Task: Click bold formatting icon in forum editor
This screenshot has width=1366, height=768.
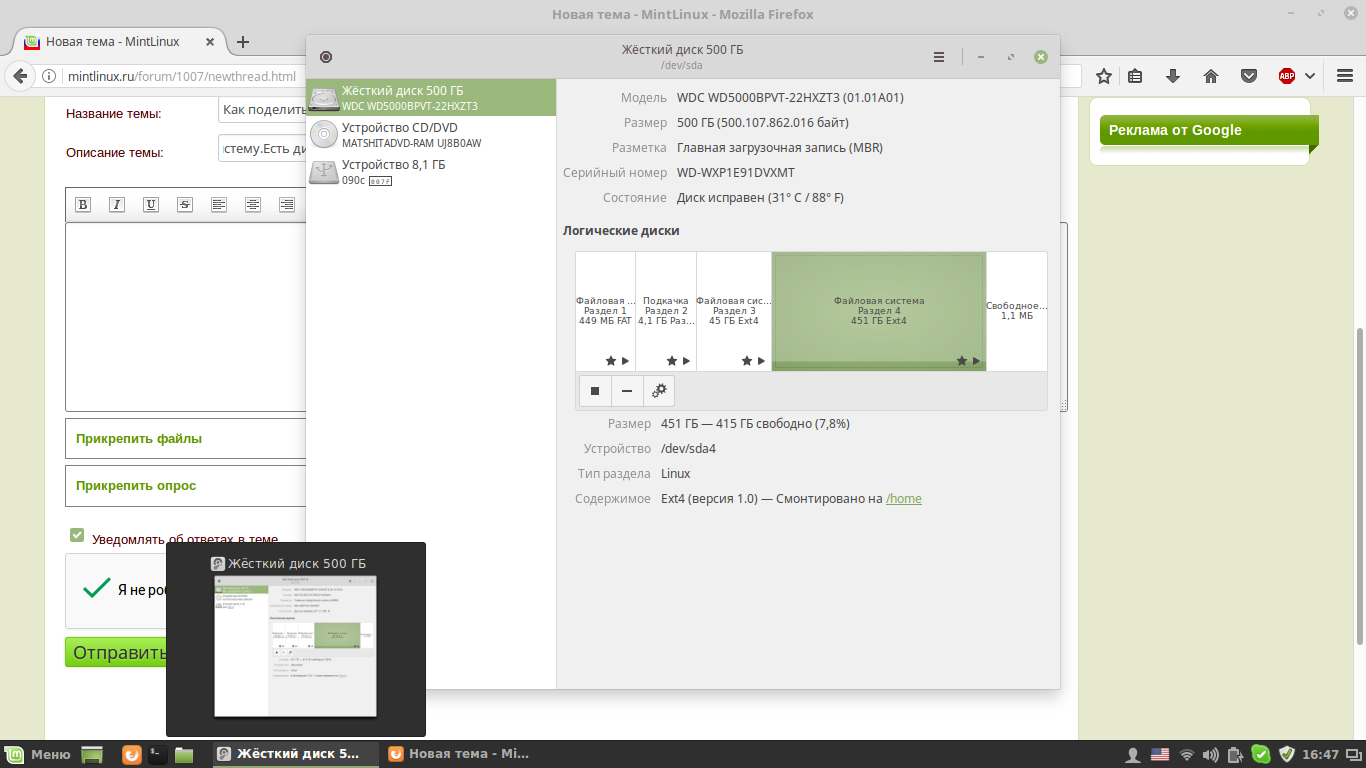Action: [83, 204]
